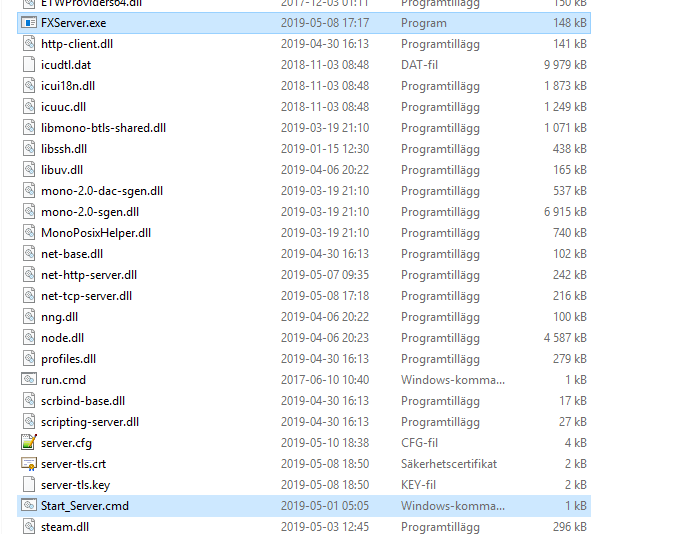Select the file name libuv.dll
679x534 pixels.
(x=62, y=170)
